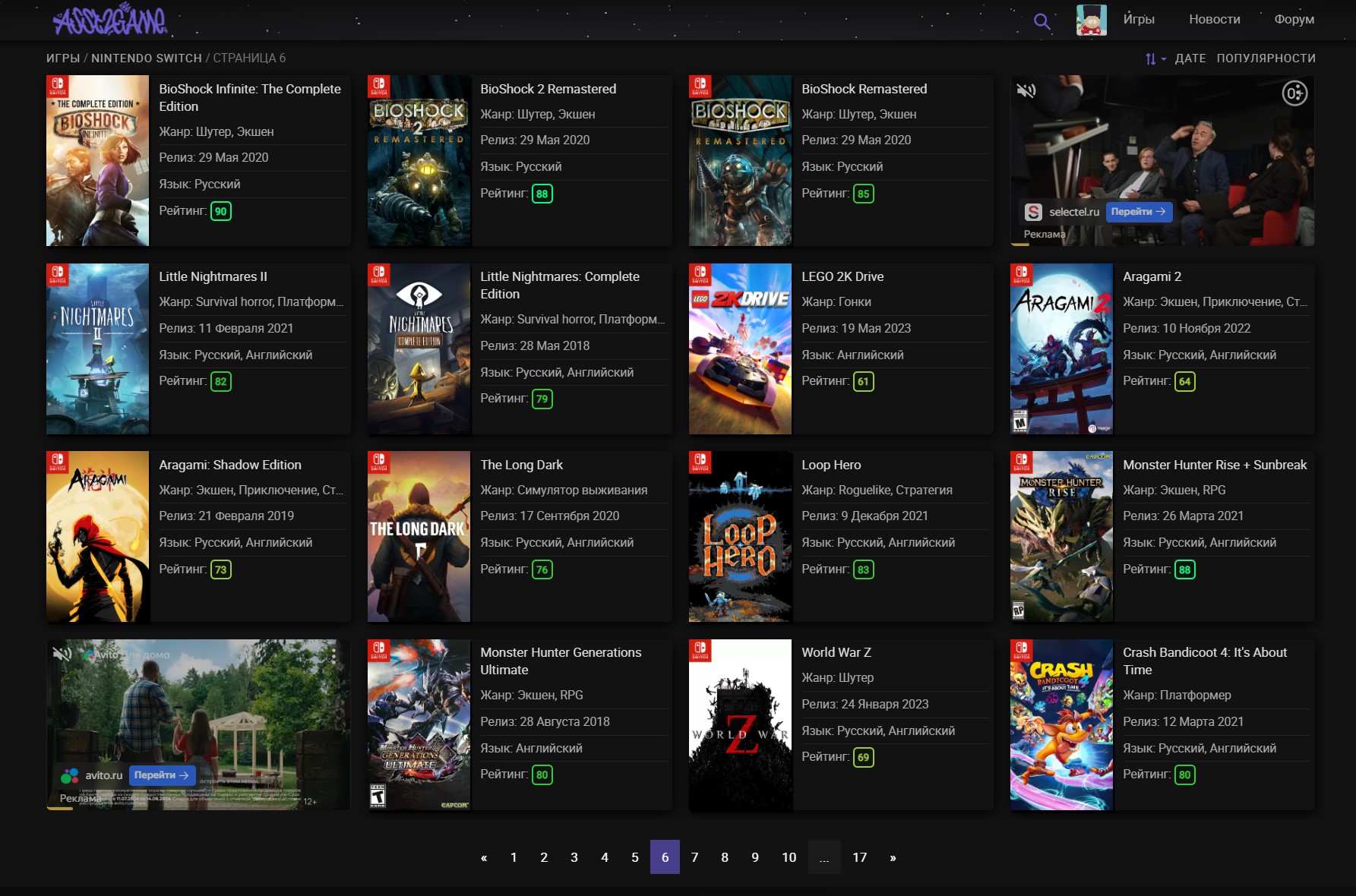The height and width of the screenshot is (896, 1356).
Task: Click the site logo in header
Action: (111, 21)
